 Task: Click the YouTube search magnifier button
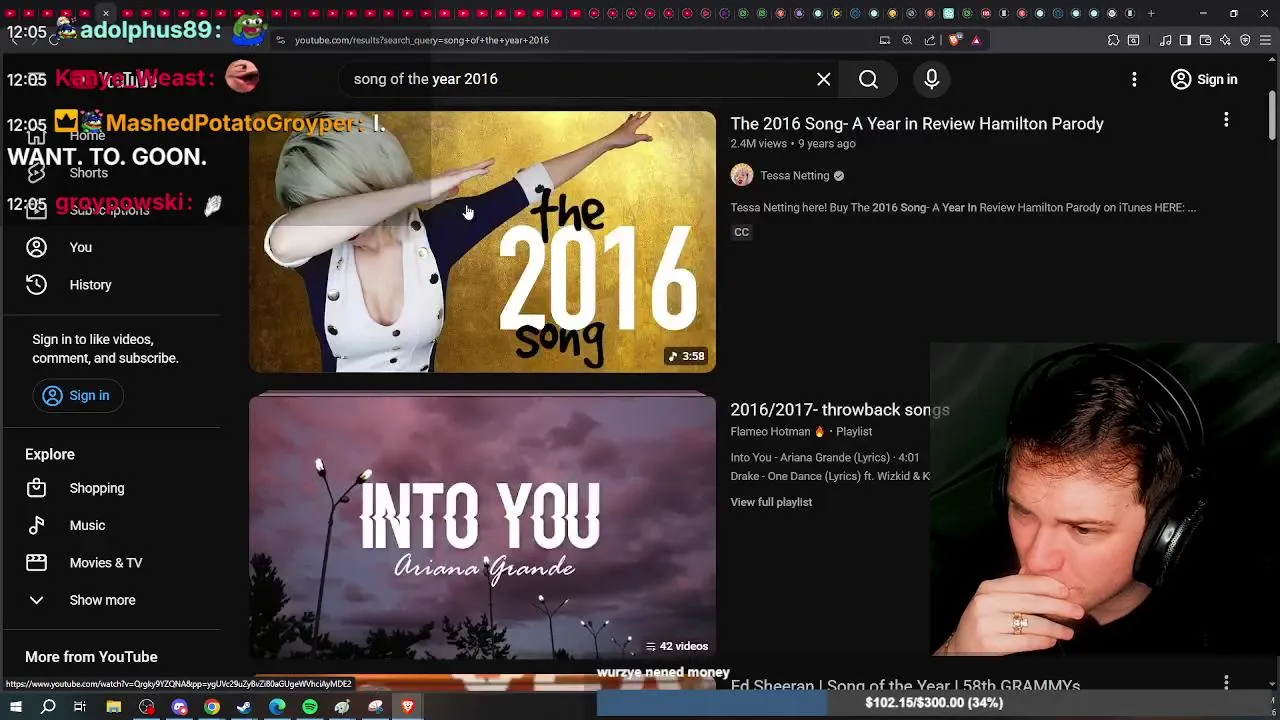tap(868, 79)
